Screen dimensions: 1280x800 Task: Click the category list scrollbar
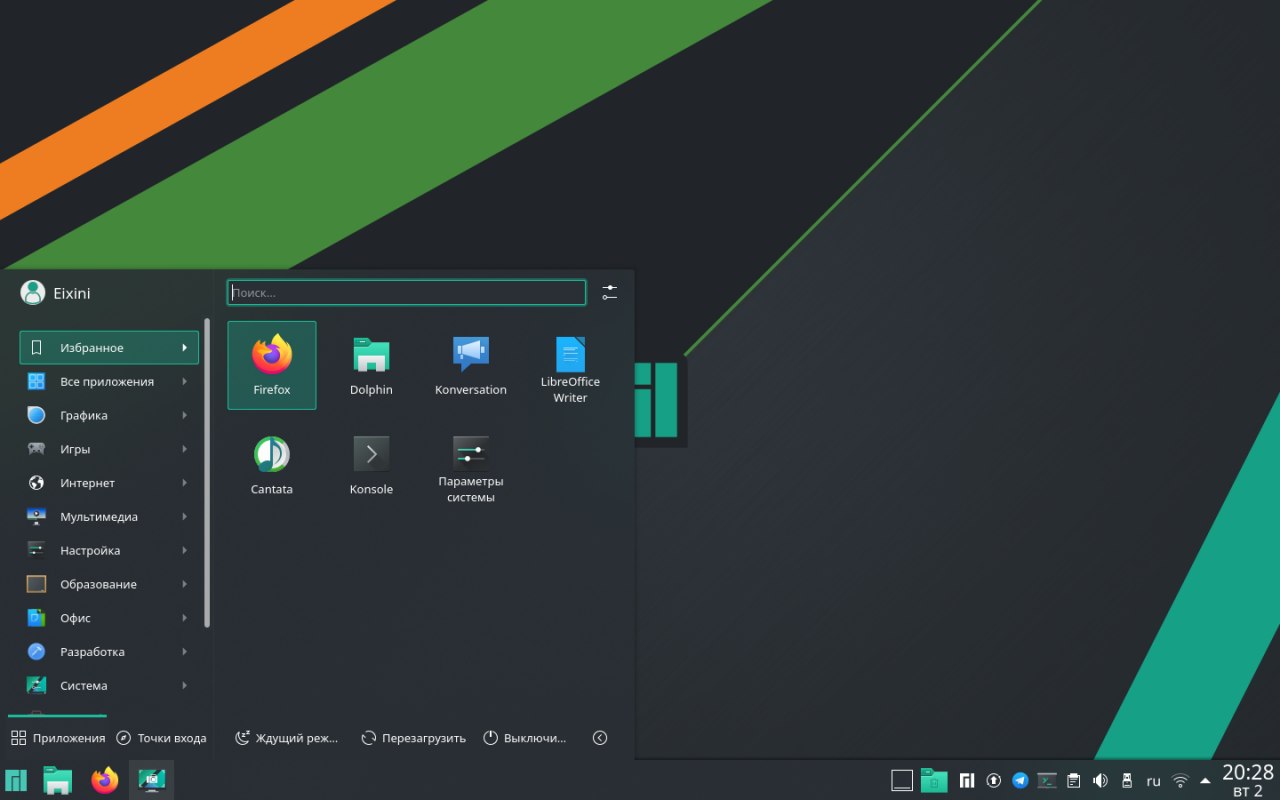click(x=207, y=473)
